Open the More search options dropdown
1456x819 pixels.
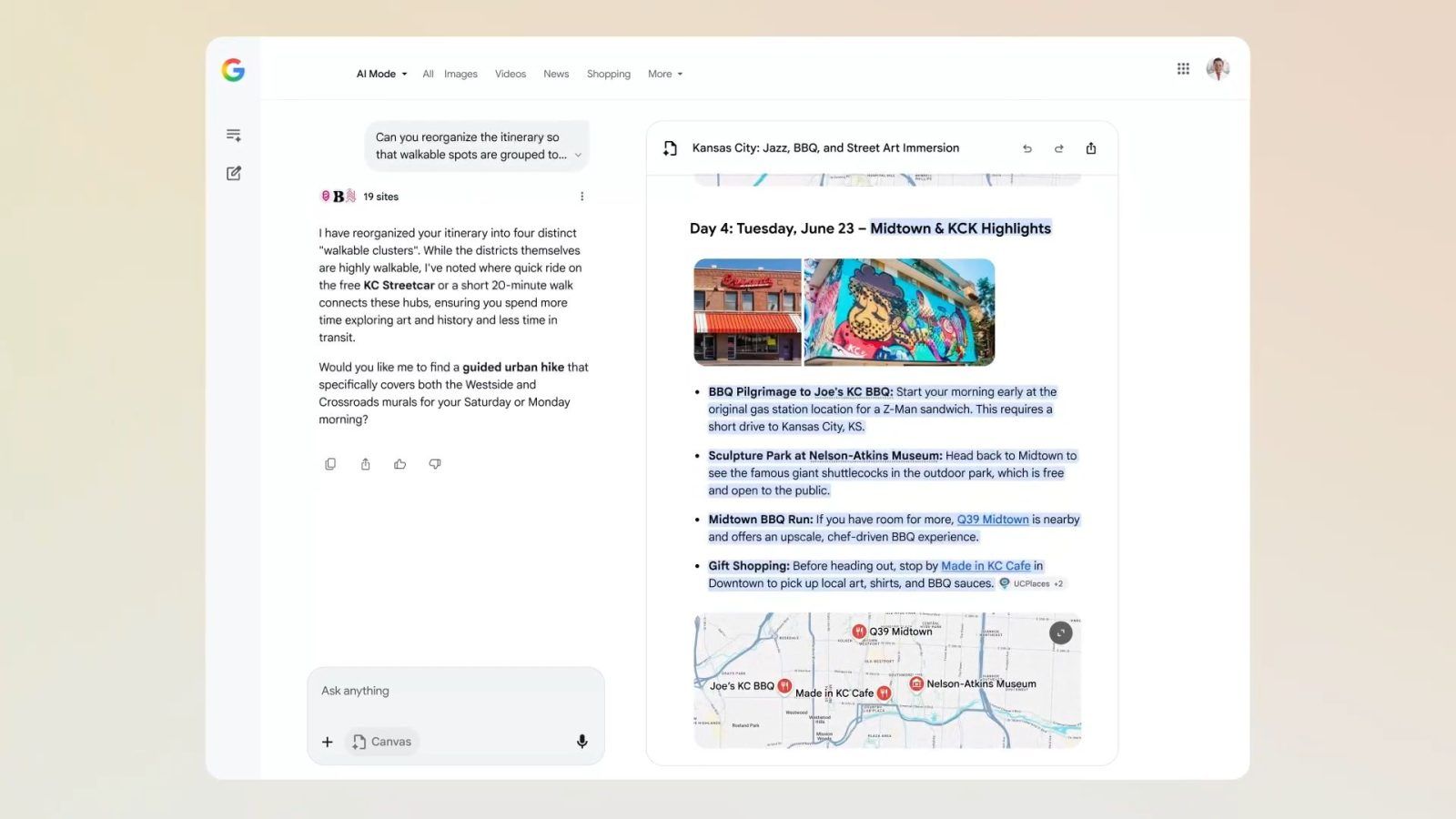[x=664, y=74]
